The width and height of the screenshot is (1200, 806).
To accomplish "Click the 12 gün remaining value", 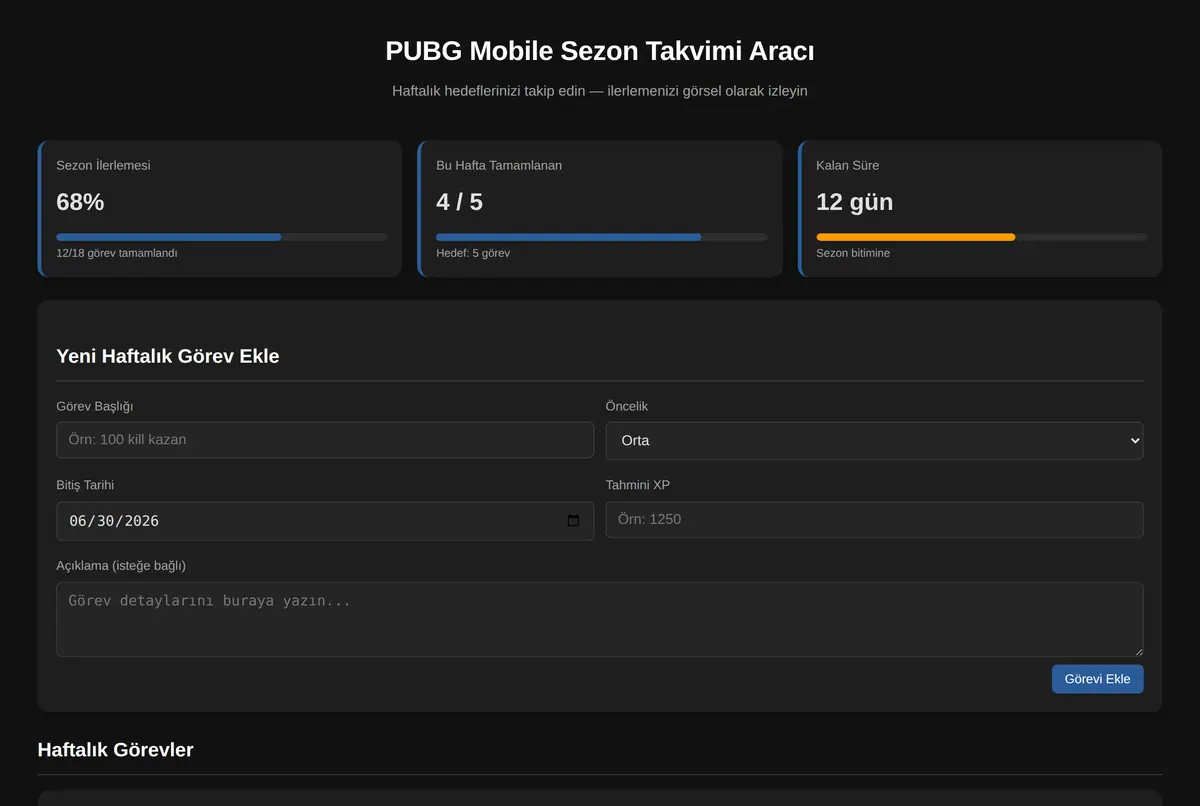I will [855, 202].
